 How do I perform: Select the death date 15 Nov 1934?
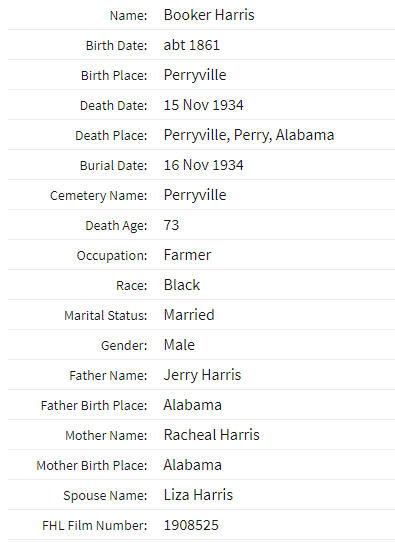204,105
